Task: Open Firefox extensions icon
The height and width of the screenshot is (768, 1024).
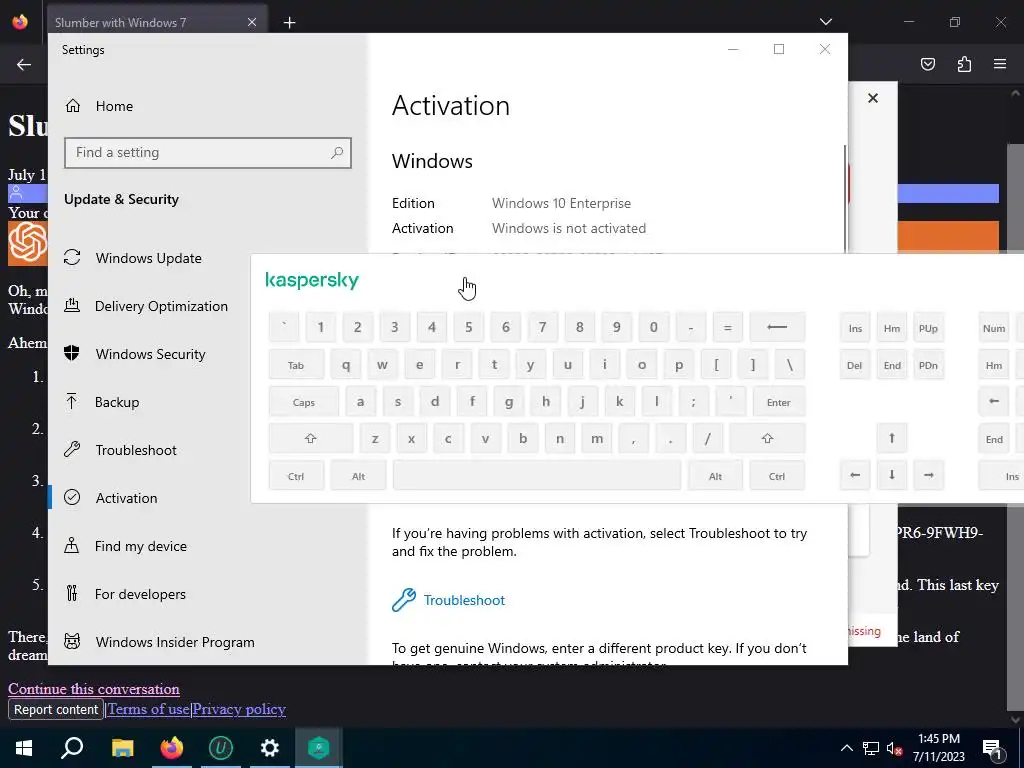Action: (964, 64)
